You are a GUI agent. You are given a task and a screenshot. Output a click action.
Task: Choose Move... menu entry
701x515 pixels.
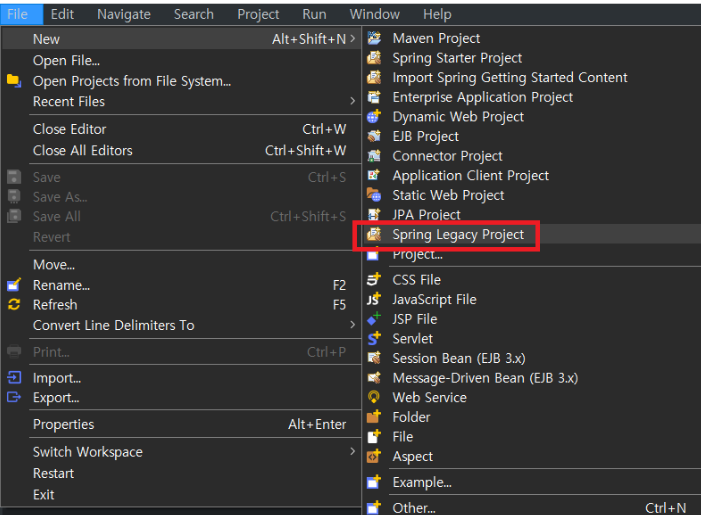pos(181,265)
